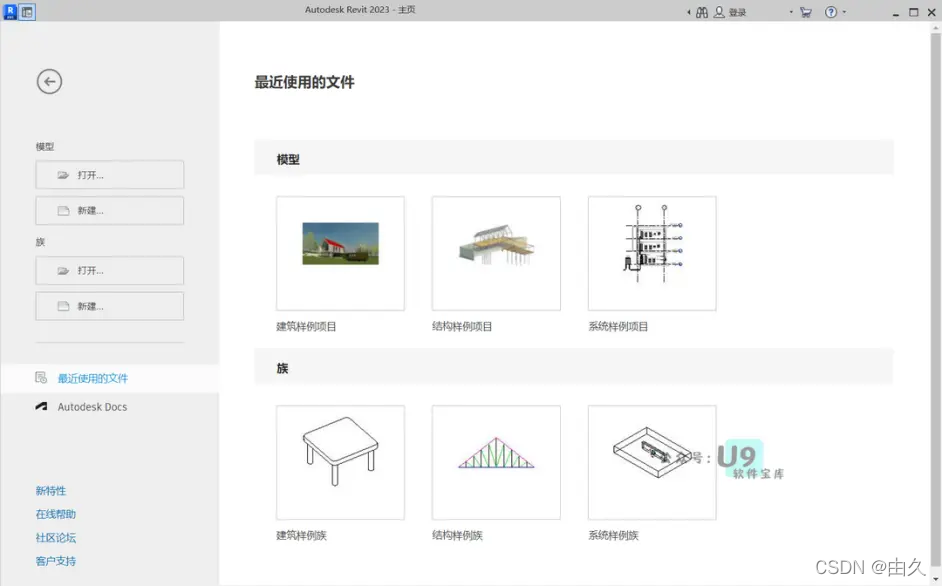Click the Revit application icon in the title bar
The image size is (942, 586).
click(8, 12)
